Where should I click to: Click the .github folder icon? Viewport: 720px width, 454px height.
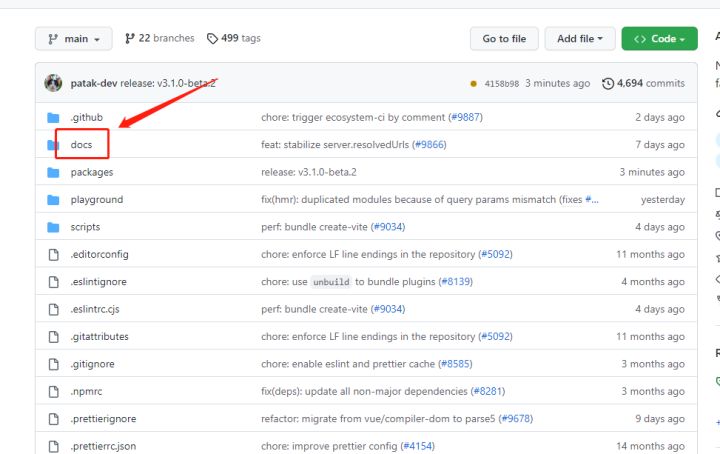pyautogui.click(x=53, y=118)
